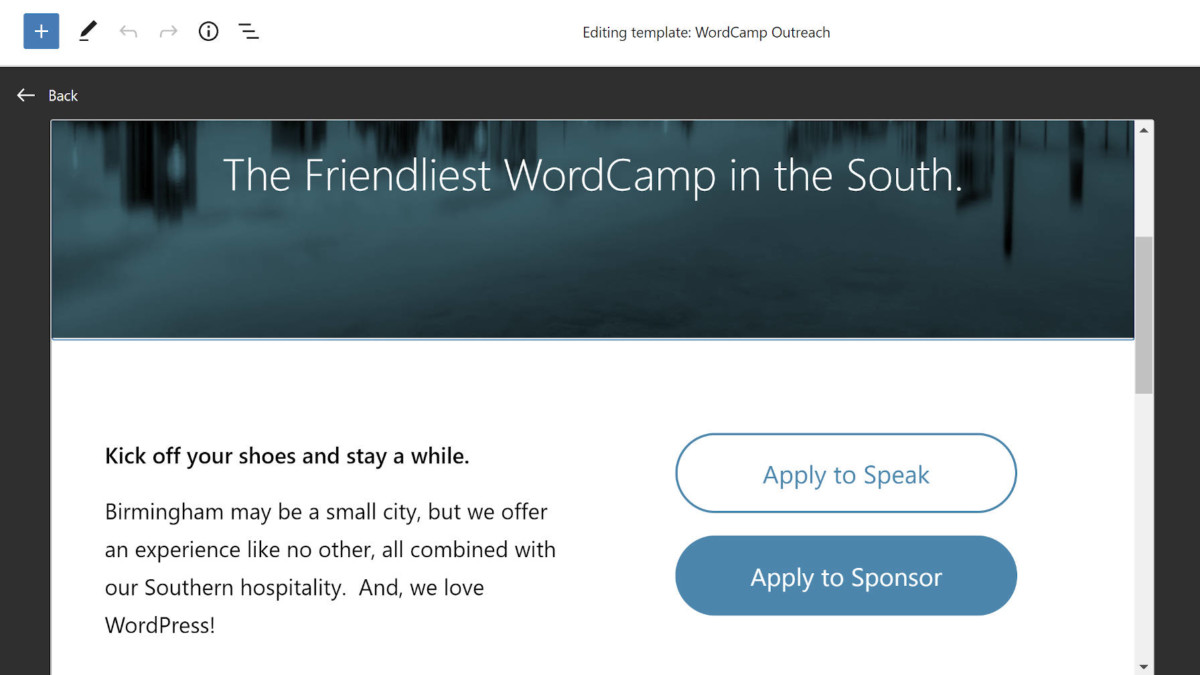
Task: Toggle the List View icon
Action: point(249,31)
